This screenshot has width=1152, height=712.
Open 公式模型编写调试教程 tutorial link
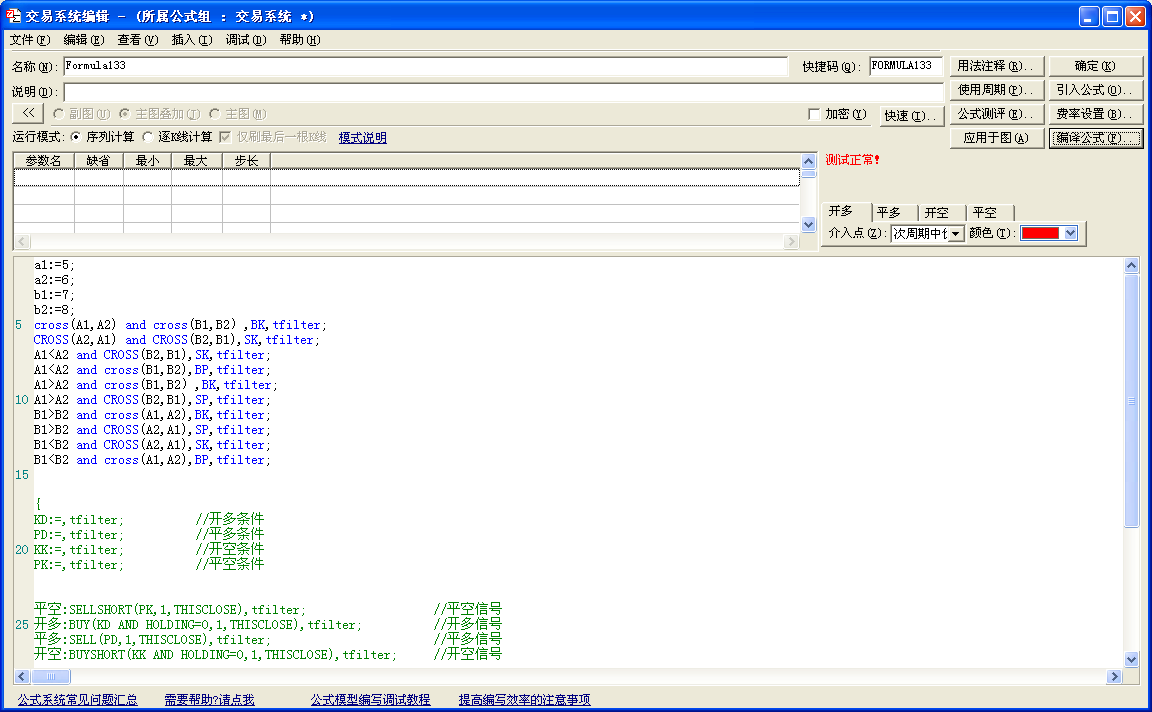point(370,700)
